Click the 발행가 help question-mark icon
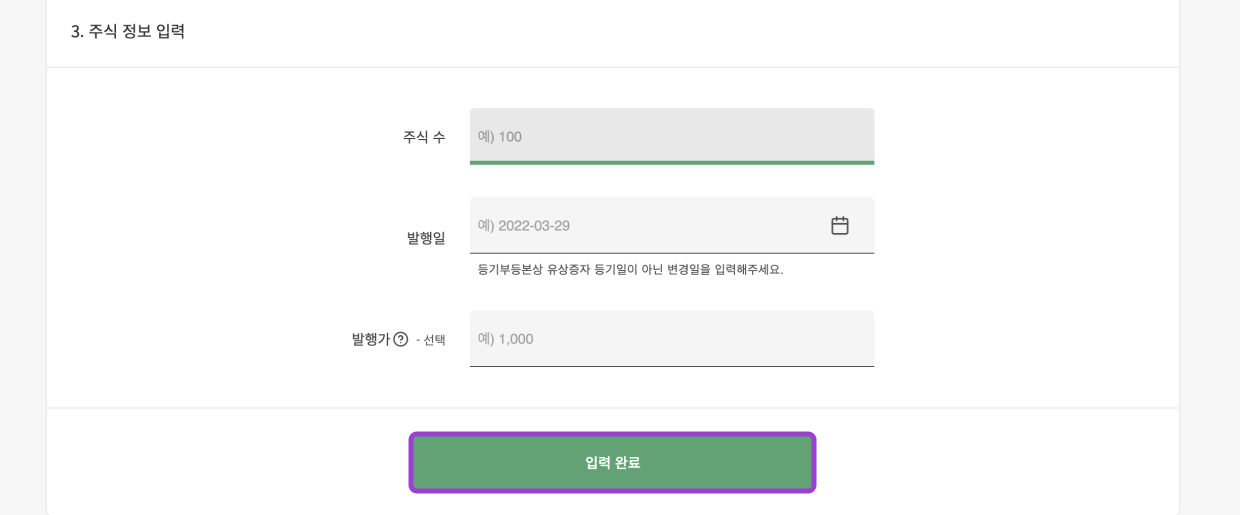 tap(400, 339)
